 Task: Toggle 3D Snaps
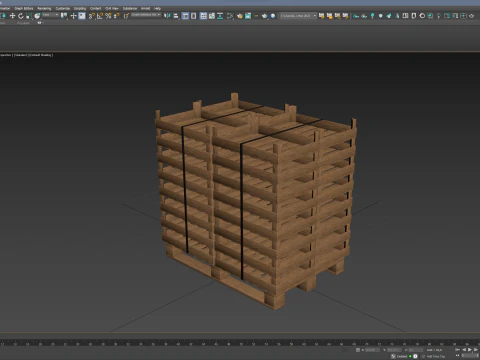pos(91,16)
